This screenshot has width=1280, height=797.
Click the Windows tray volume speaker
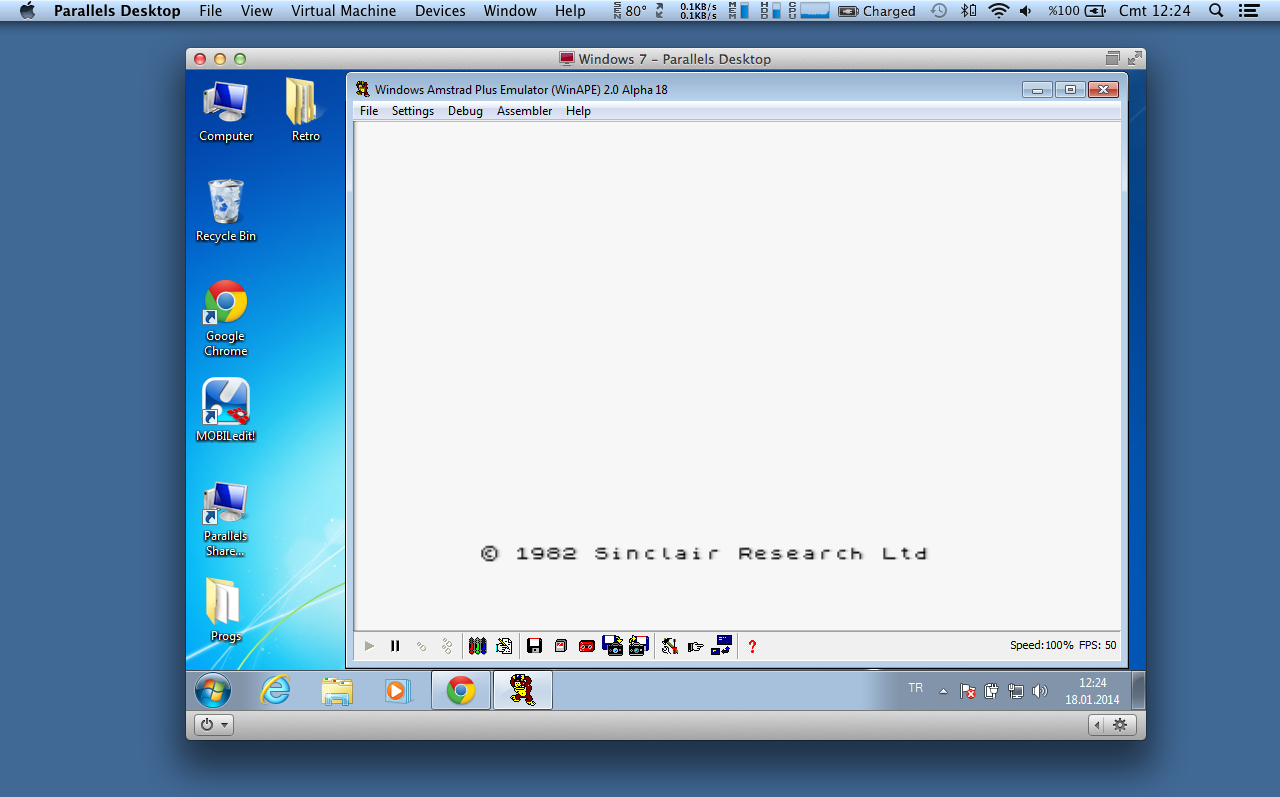(1040, 691)
